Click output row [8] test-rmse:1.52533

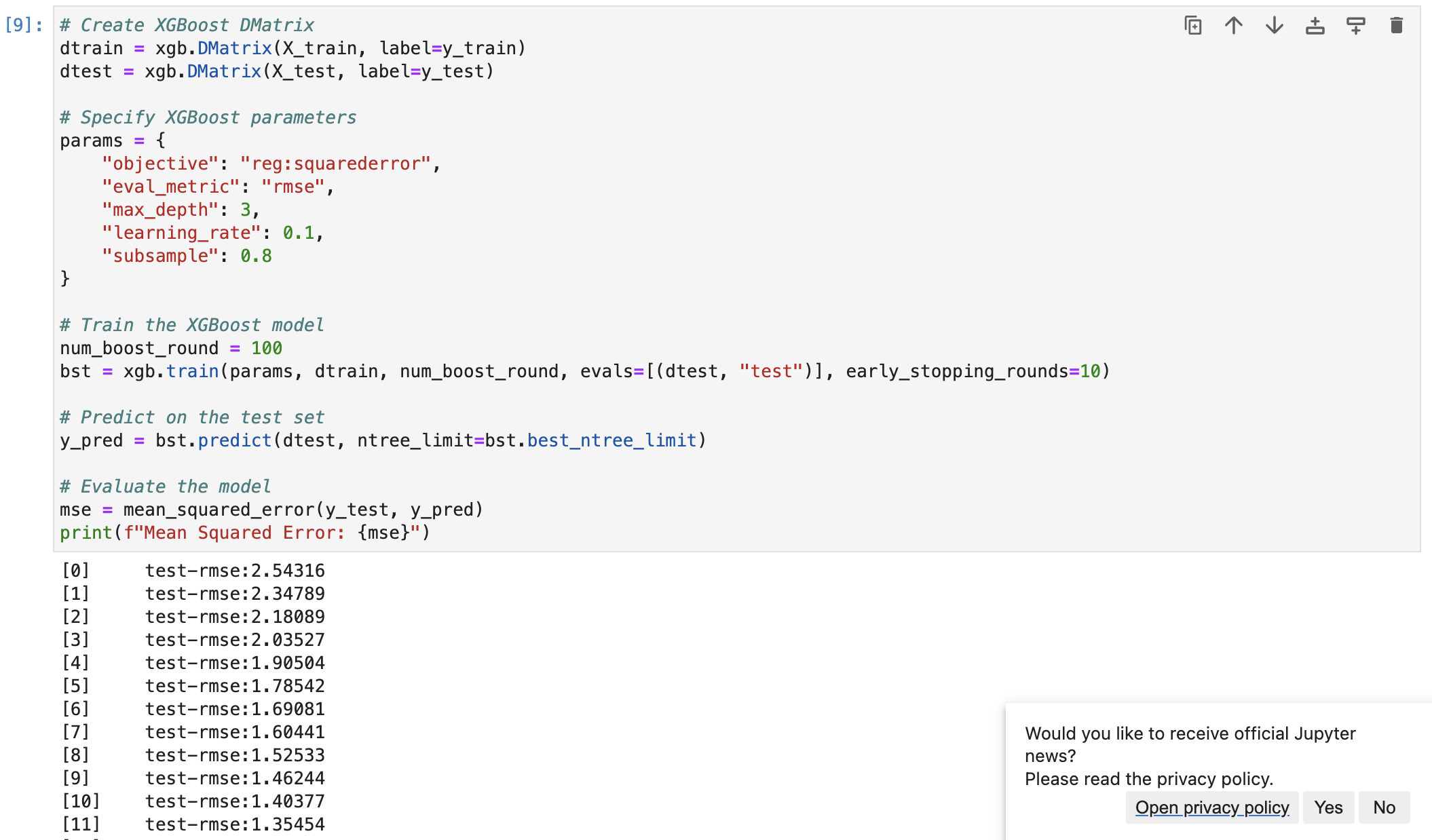tap(193, 755)
